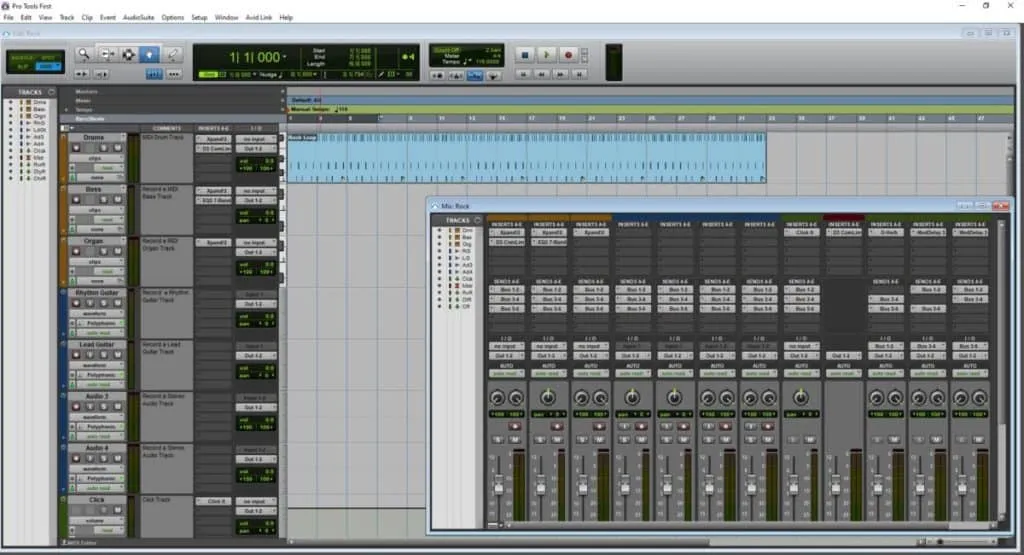Open Lead Guitar waveform view selector
This screenshot has width=1024, height=555.
point(96,365)
